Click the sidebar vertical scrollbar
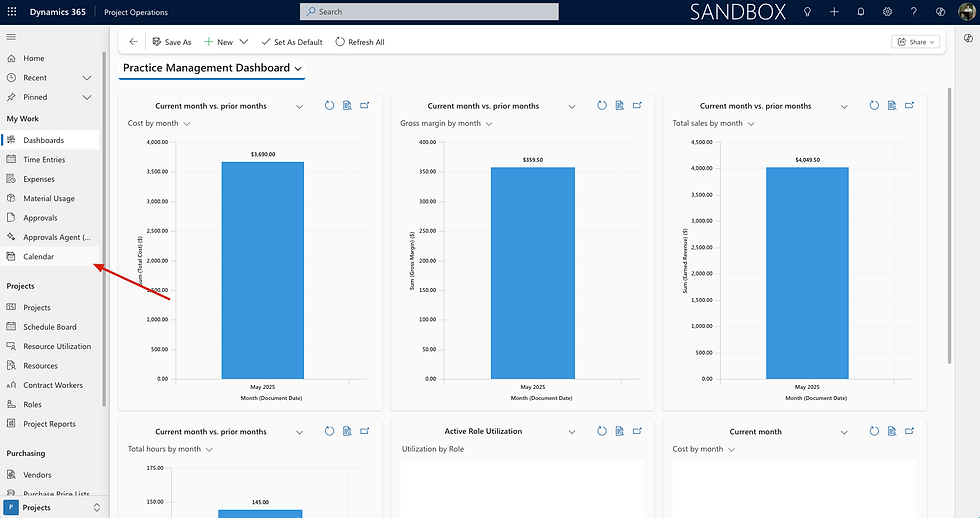Image resolution: width=980 pixels, height=518 pixels. click(x=104, y=228)
